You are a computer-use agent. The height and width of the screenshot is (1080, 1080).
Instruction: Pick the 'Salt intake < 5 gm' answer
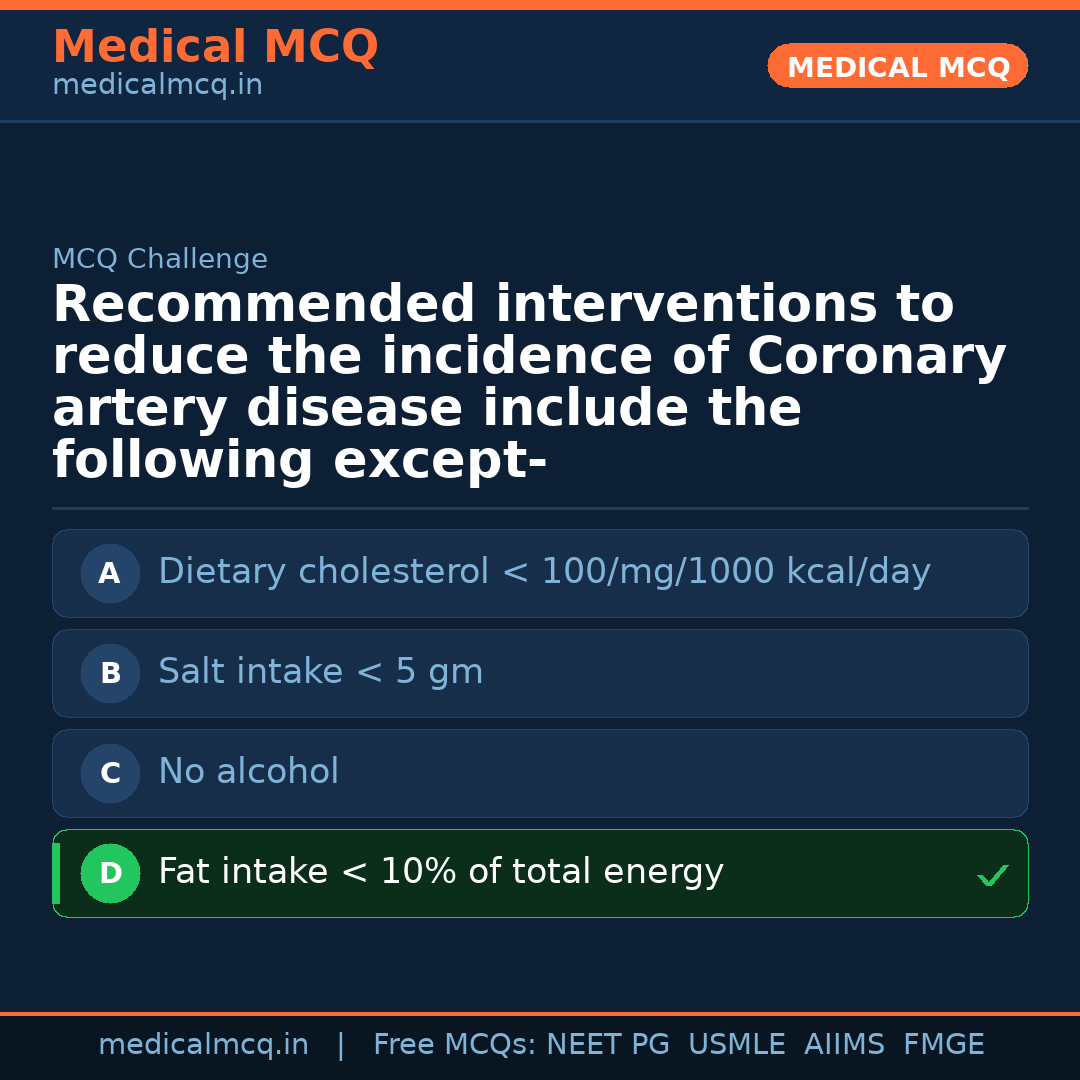320,672
